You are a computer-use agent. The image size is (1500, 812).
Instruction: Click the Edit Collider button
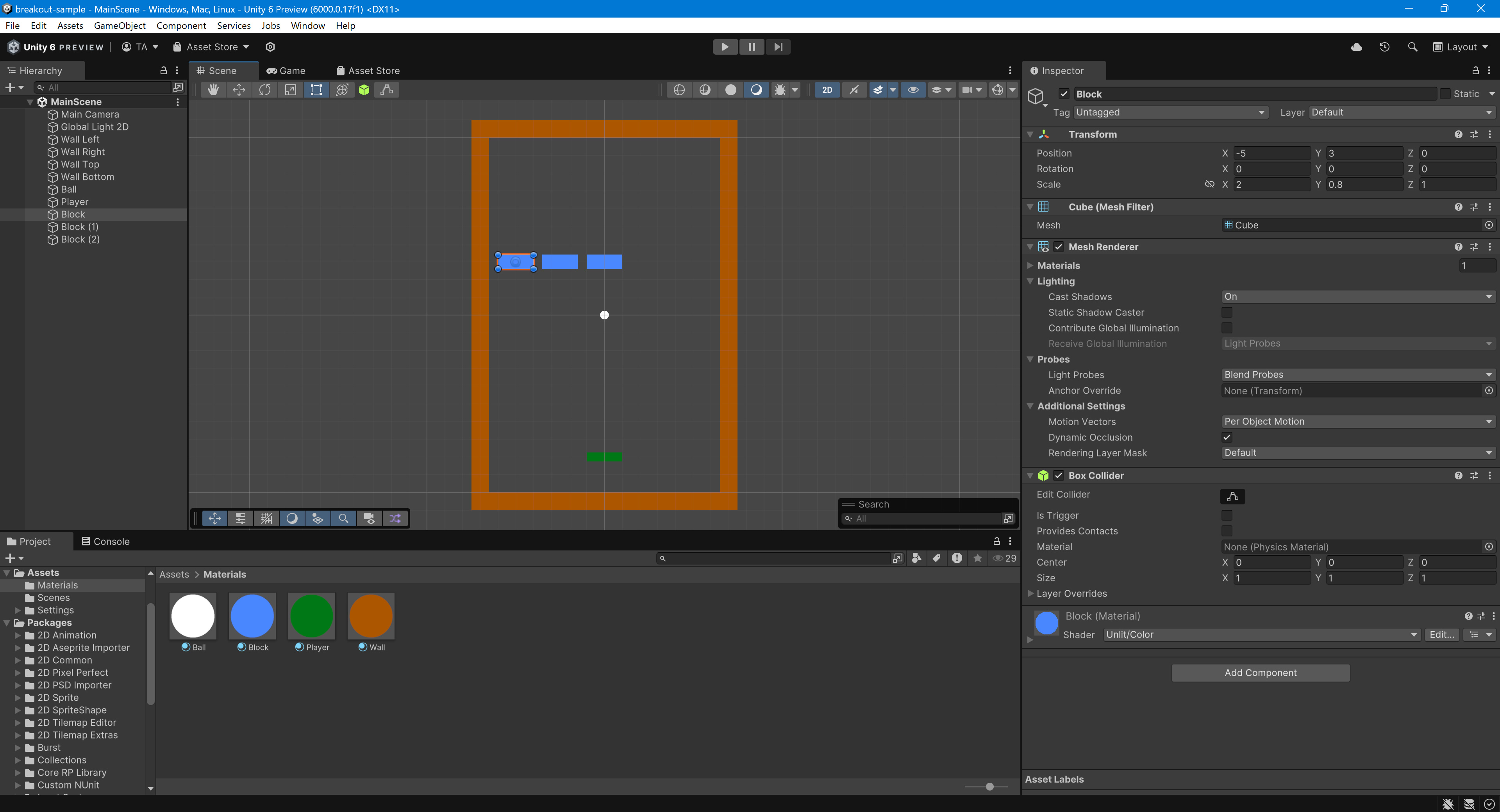[1233, 496]
